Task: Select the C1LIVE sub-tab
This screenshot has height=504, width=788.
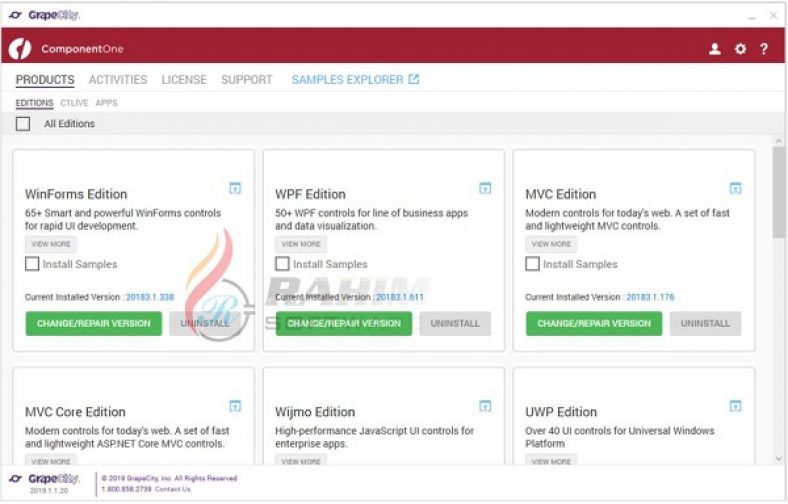Action: point(74,103)
